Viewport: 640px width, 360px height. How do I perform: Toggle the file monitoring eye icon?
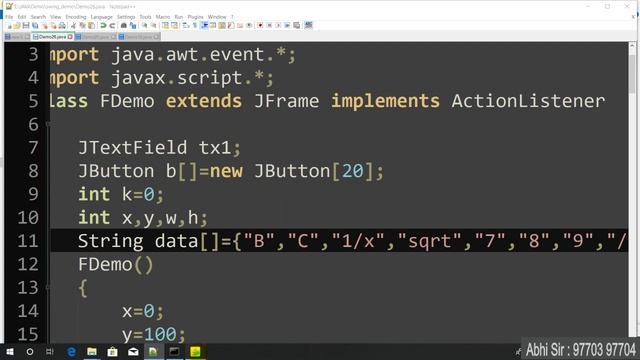pos(249,26)
